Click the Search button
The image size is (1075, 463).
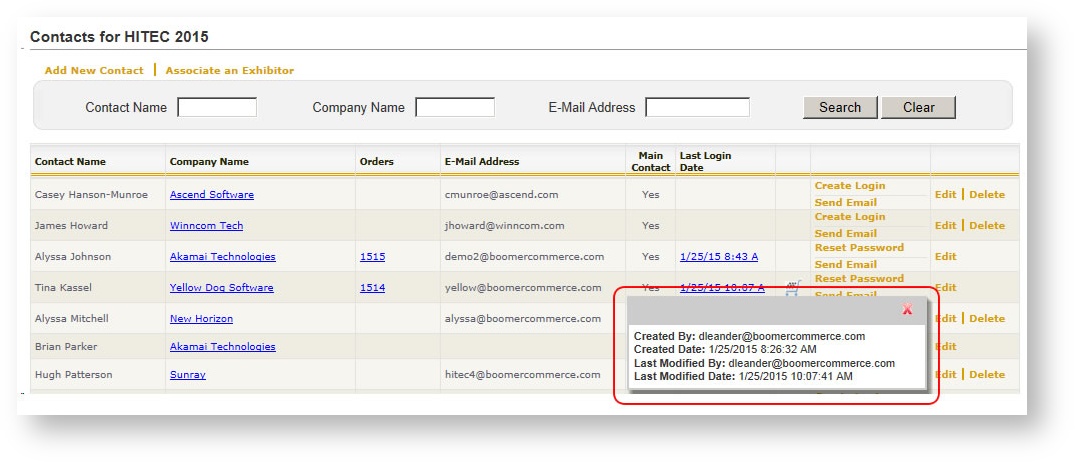(840, 108)
